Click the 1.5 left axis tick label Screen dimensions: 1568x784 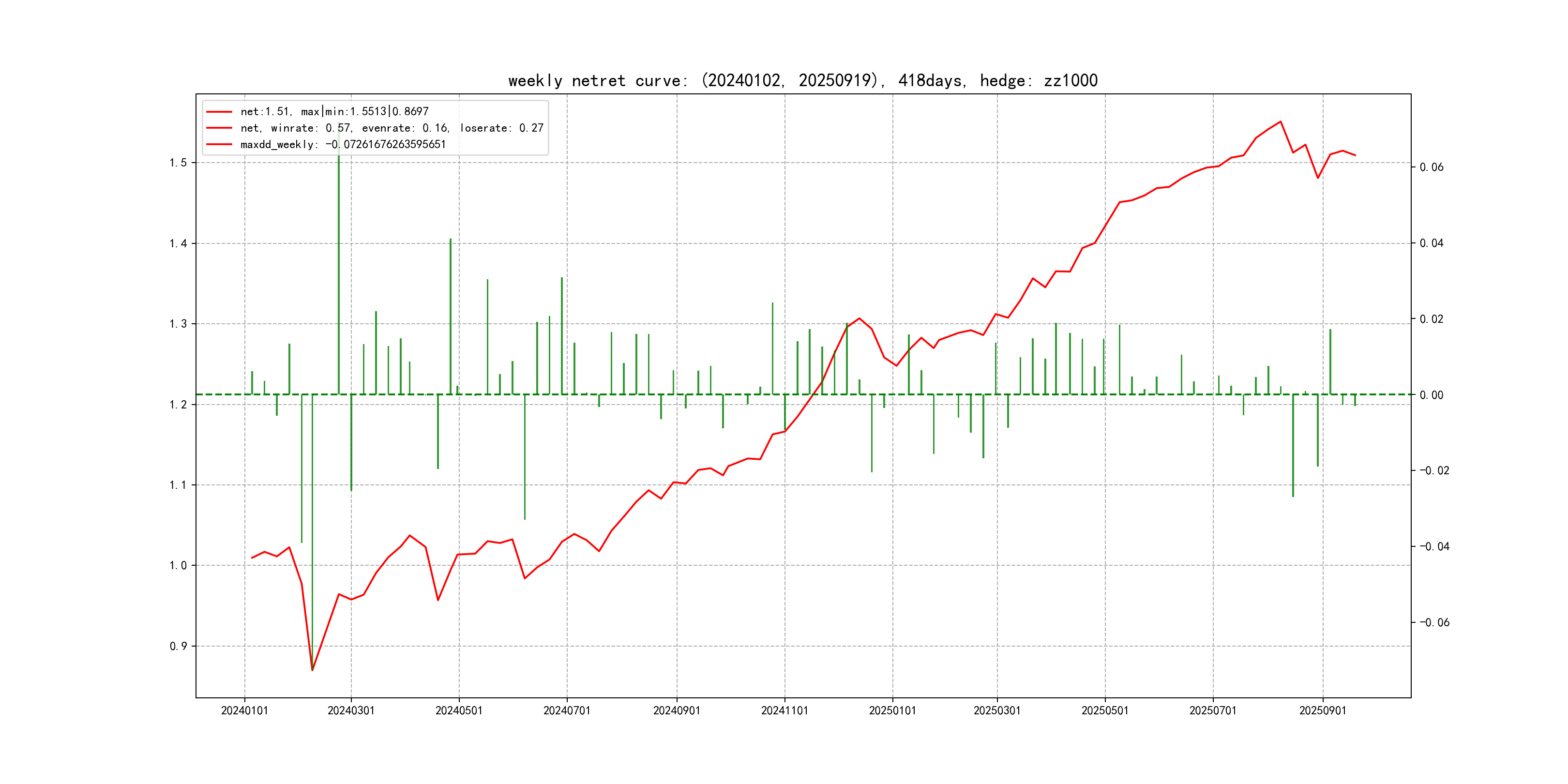tap(178, 163)
